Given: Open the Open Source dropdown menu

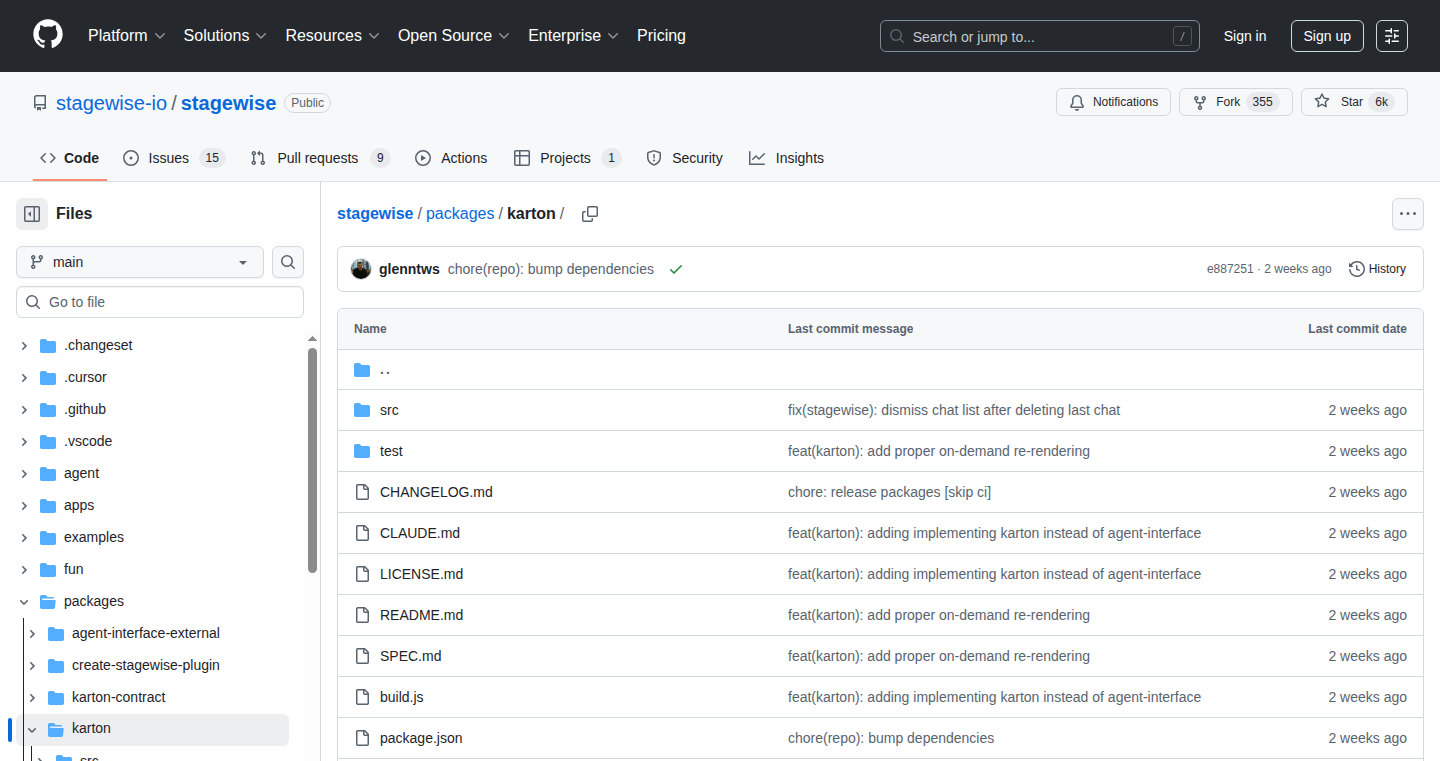Looking at the screenshot, I should click(x=453, y=36).
